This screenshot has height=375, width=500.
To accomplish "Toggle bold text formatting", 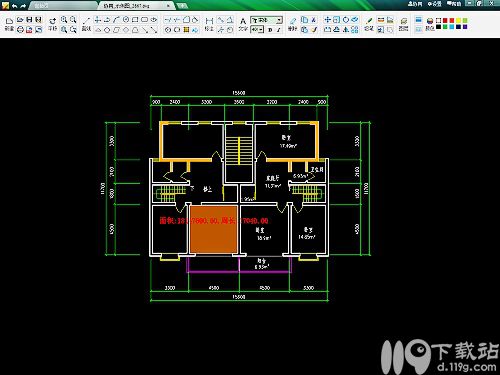I will pos(270,30).
